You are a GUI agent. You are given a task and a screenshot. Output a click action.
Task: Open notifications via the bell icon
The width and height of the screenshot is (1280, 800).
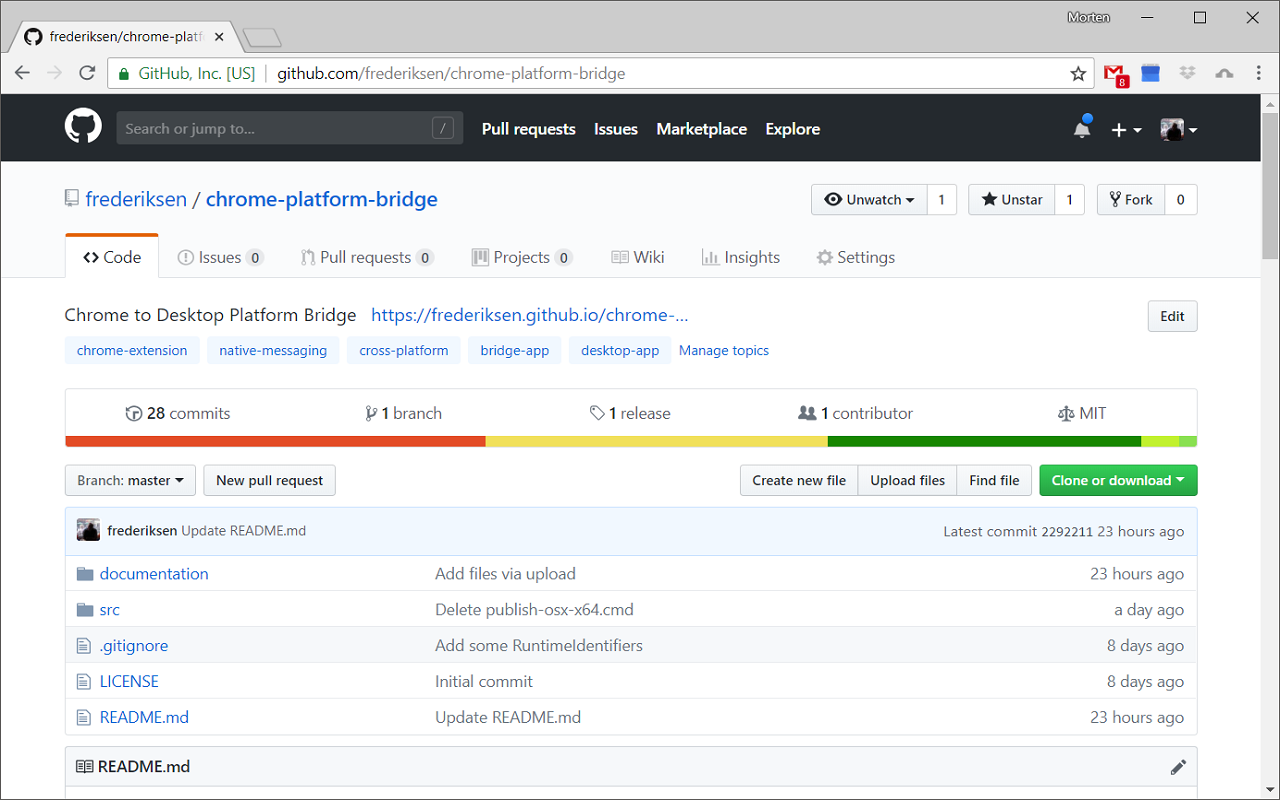click(x=1080, y=128)
